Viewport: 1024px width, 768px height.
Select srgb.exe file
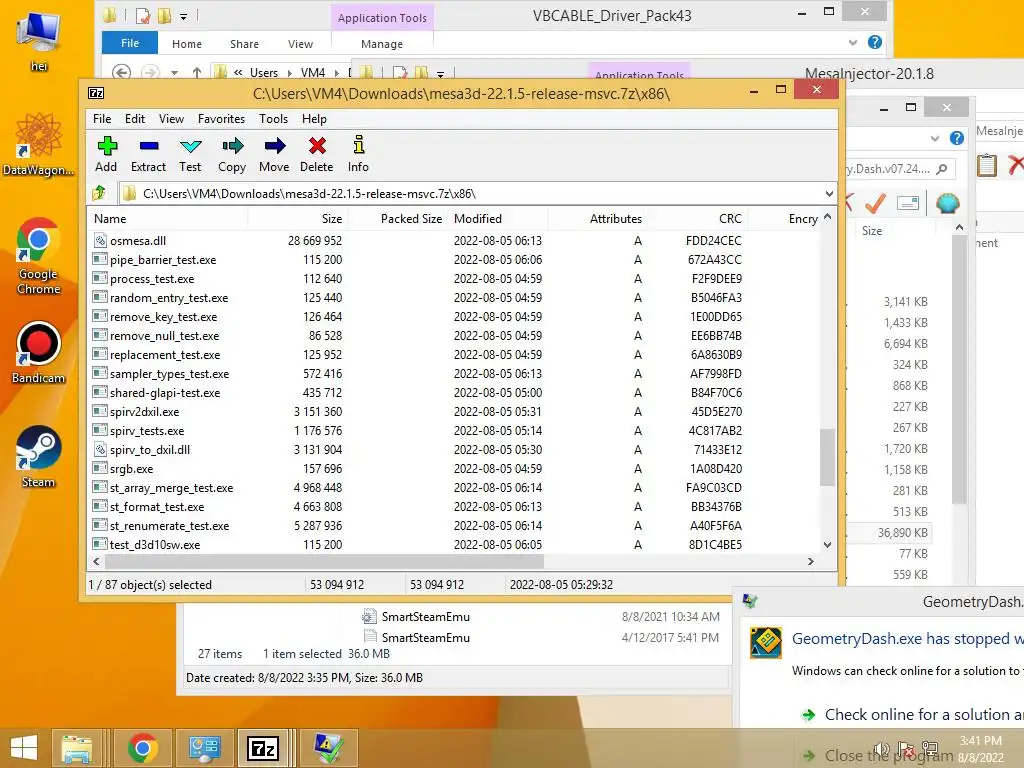[131, 468]
